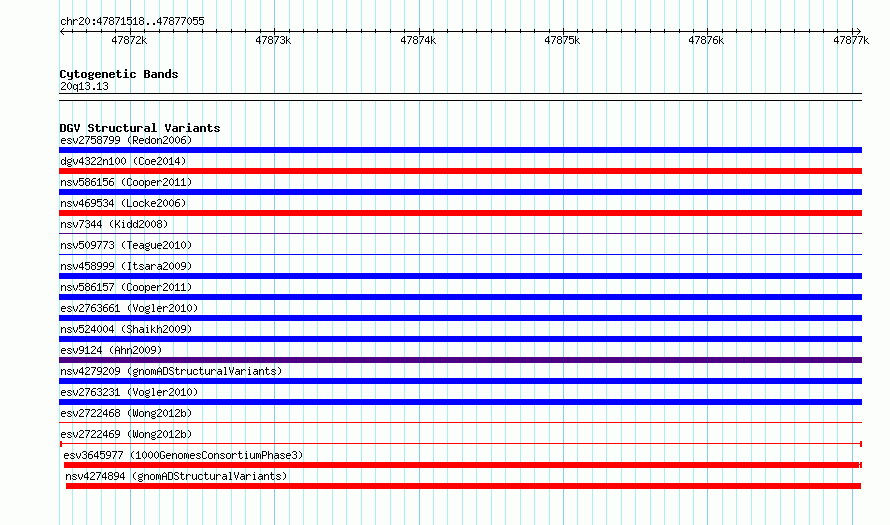Click the nsv586156 (Cooper2011) variant bar
The height and width of the screenshot is (525, 890).
point(460,192)
